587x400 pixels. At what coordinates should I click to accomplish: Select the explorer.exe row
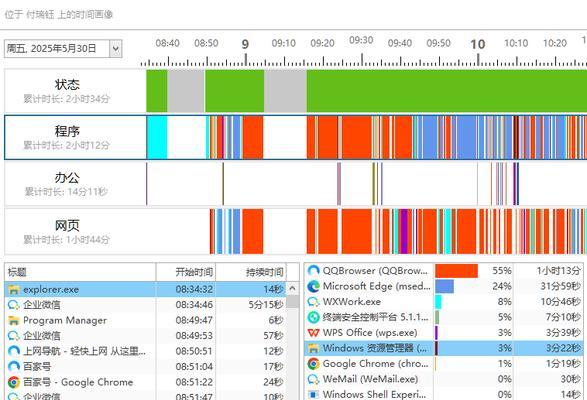click(x=145, y=290)
